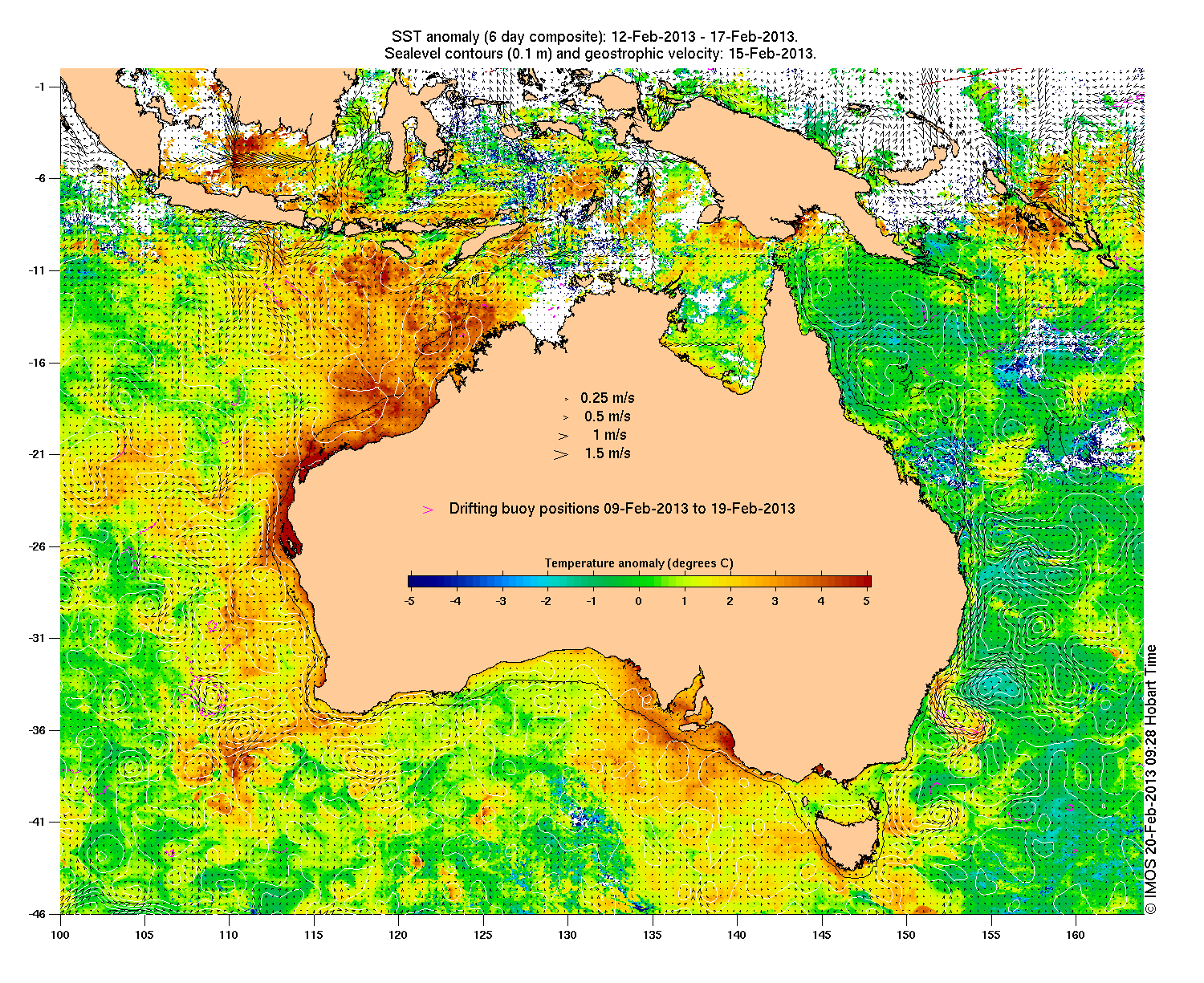
Task: Click the 'Temperature anomaly (degrees C)' colorbar title
Action: tap(639, 563)
